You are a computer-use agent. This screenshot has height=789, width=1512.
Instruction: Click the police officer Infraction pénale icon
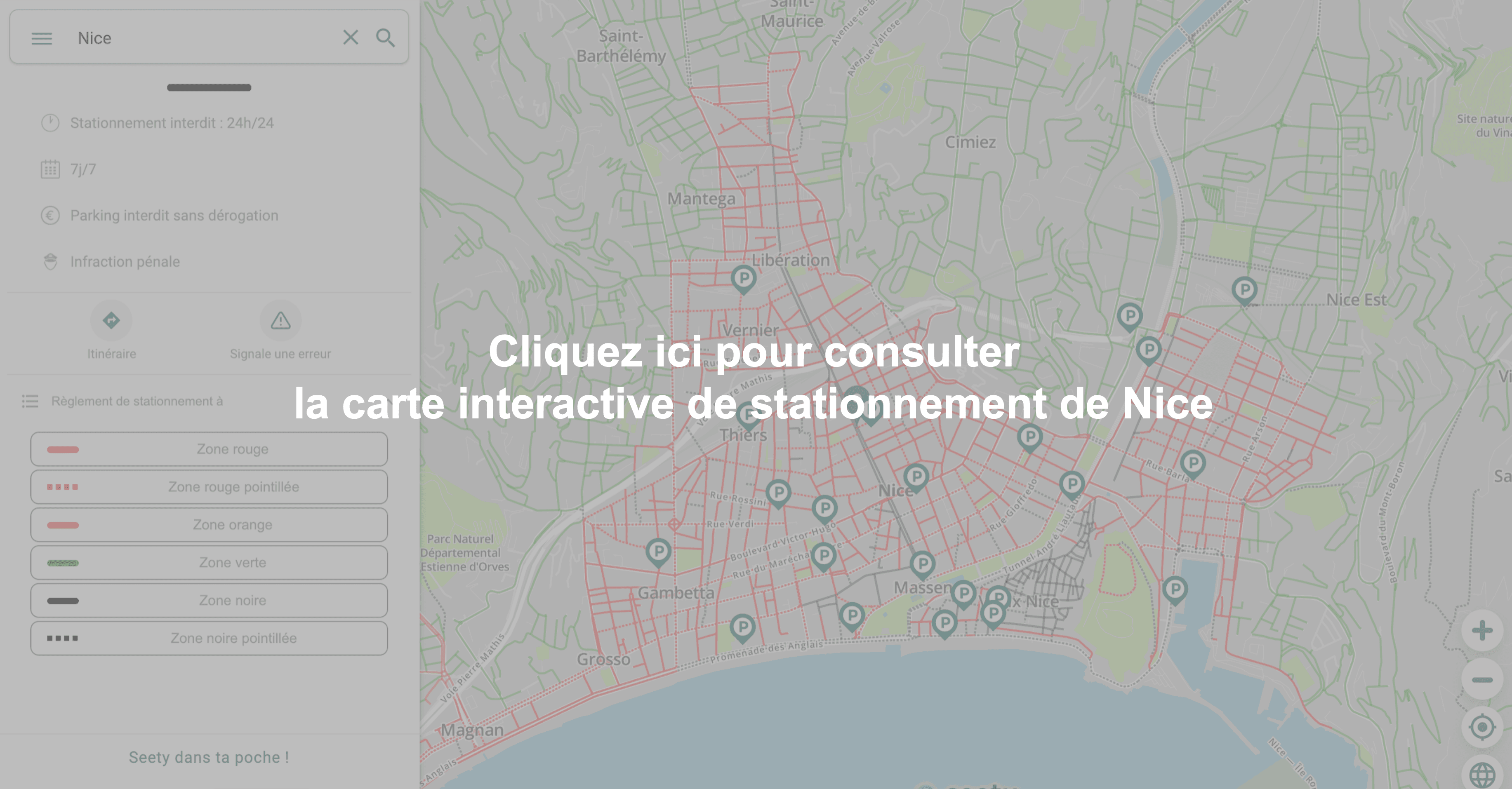coord(50,261)
